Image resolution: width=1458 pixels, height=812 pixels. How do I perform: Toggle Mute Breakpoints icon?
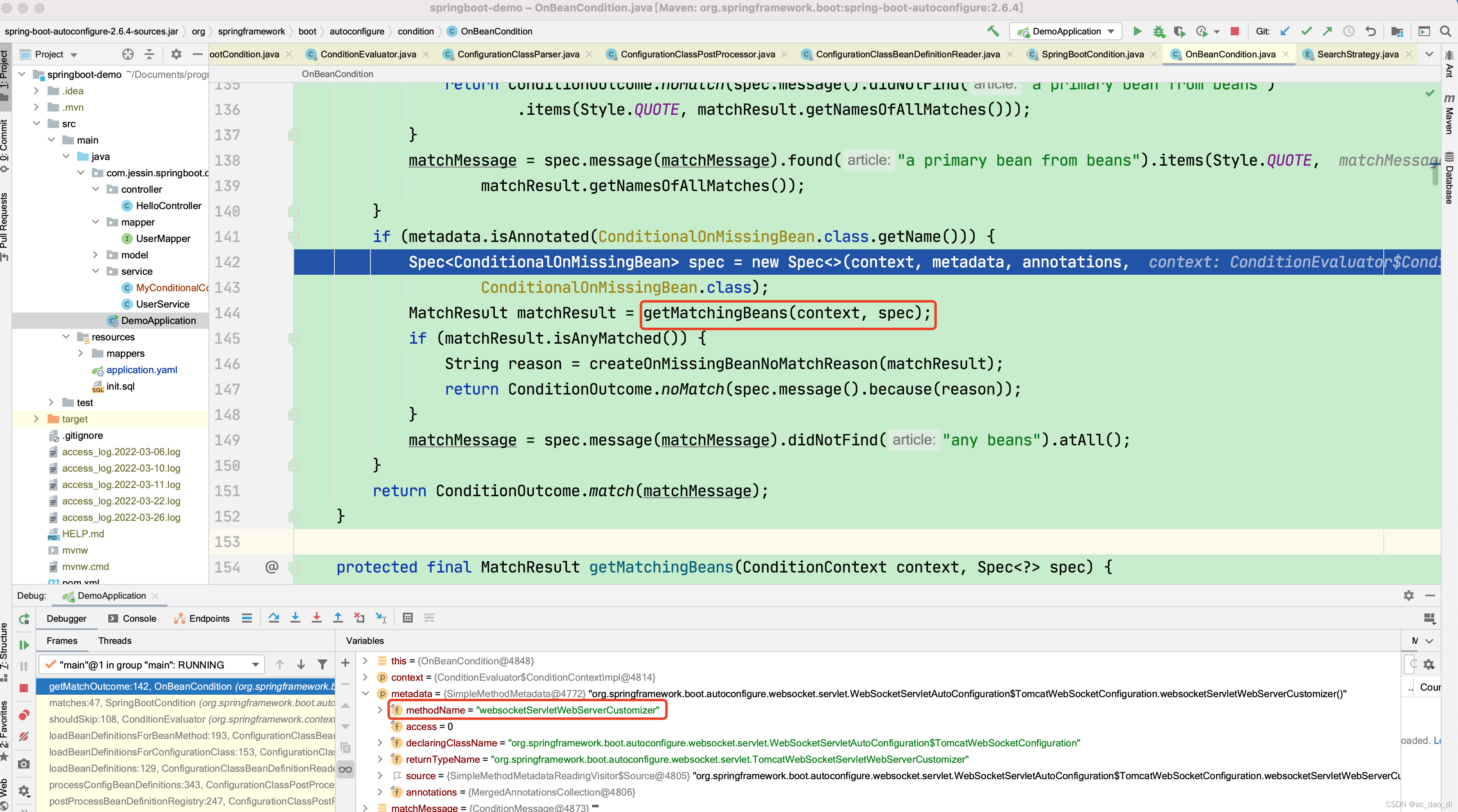click(x=24, y=737)
